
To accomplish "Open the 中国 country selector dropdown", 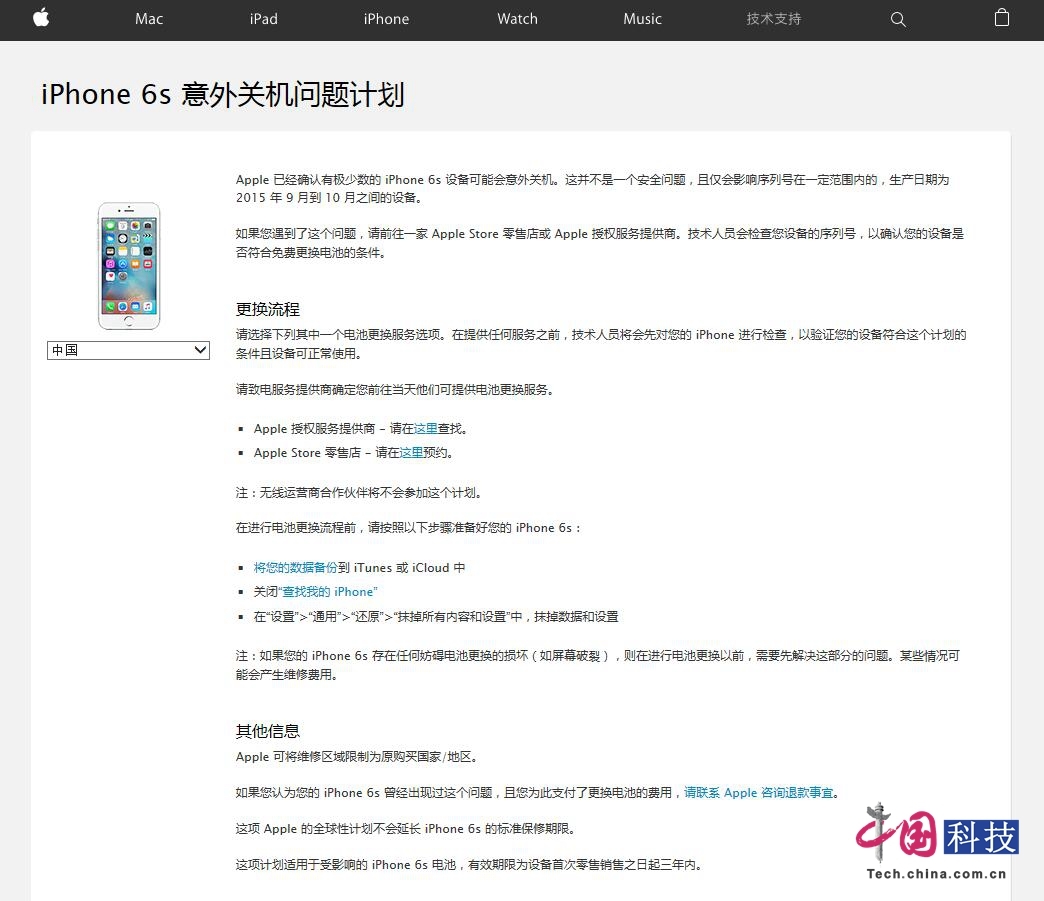I will (128, 350).
